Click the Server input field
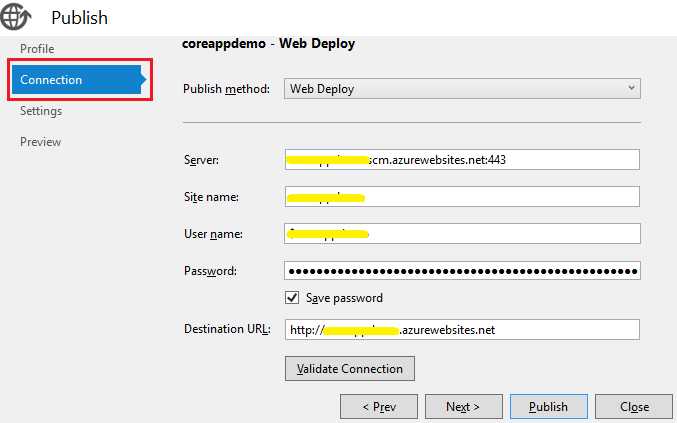This screenshot has height=423, width=677. click(x=462, y=160)
